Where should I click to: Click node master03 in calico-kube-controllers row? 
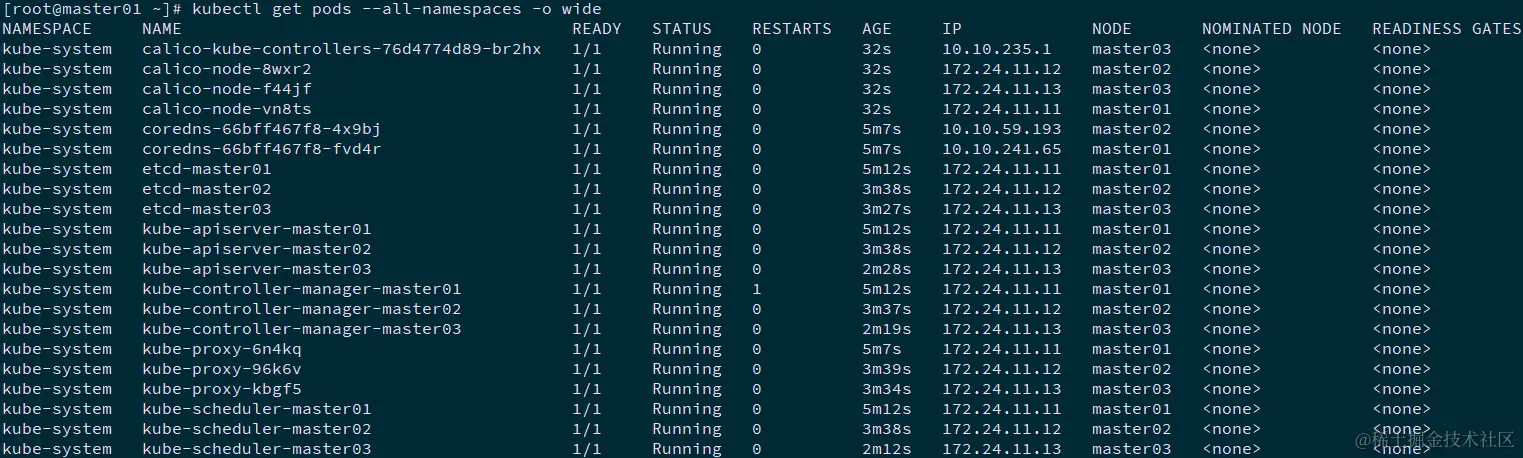1132,49
